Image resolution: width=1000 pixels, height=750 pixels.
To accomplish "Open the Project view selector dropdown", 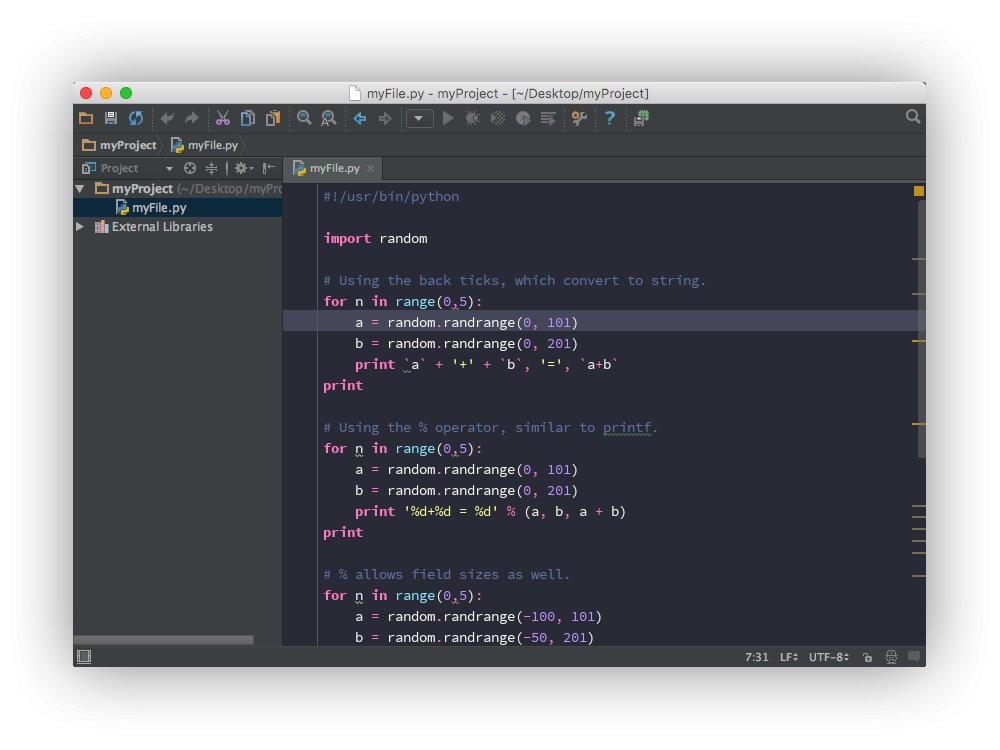I will [169, 168].
